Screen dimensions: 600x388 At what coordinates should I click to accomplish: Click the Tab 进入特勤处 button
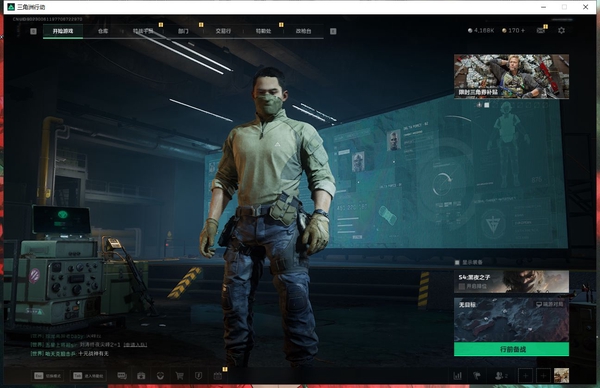88,376
